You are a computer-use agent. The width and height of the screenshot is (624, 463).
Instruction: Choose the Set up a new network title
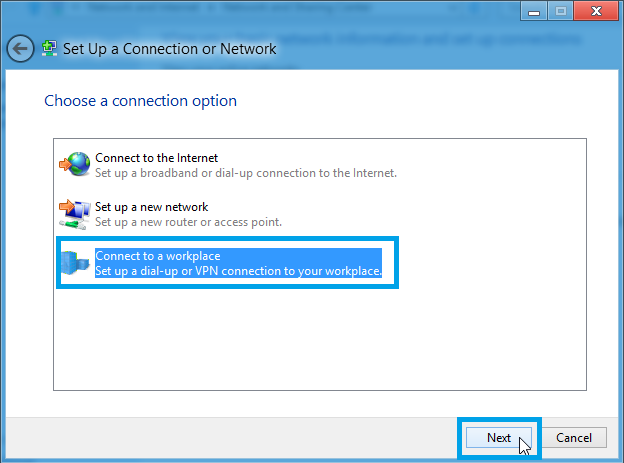[x=152, y=207]
